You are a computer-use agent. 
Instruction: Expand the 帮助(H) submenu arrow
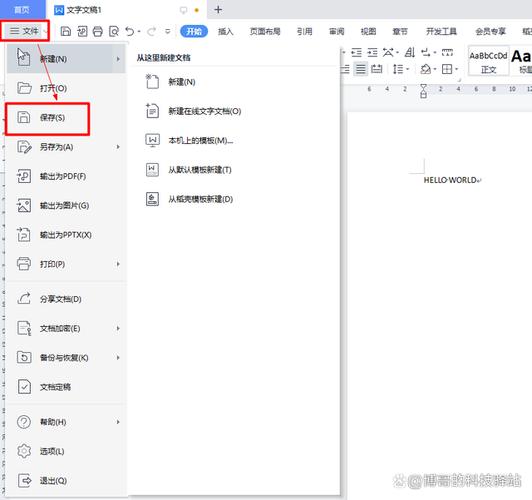click(x=118, y=422)
